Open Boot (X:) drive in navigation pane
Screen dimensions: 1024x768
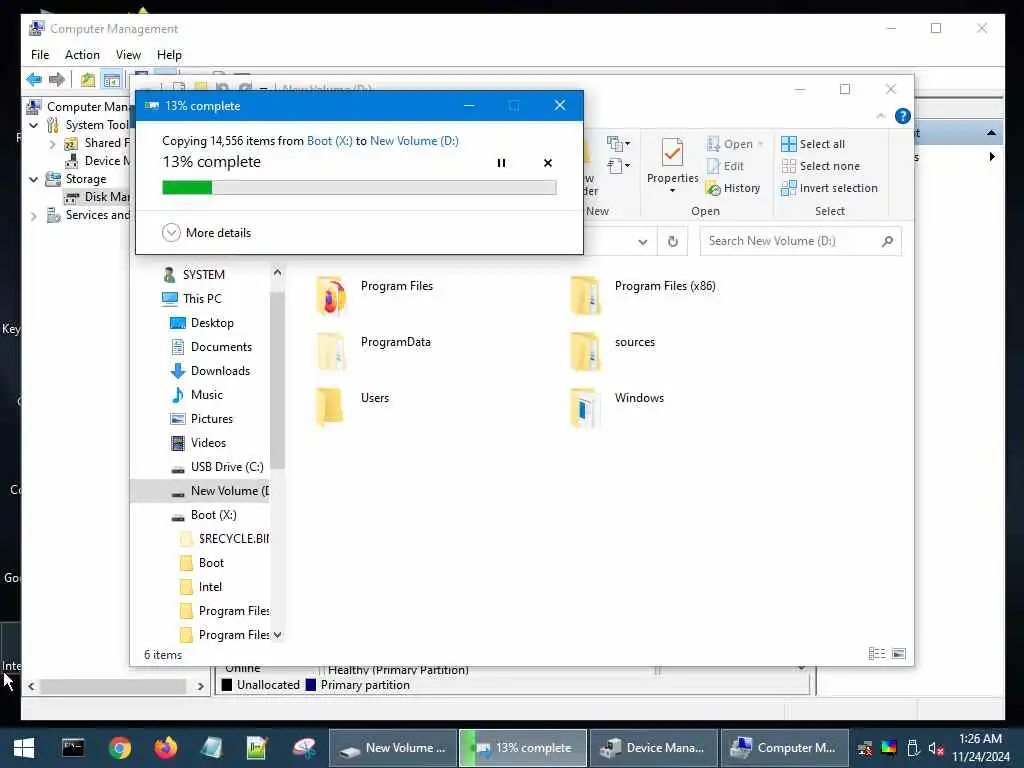[x=204, y=515]
